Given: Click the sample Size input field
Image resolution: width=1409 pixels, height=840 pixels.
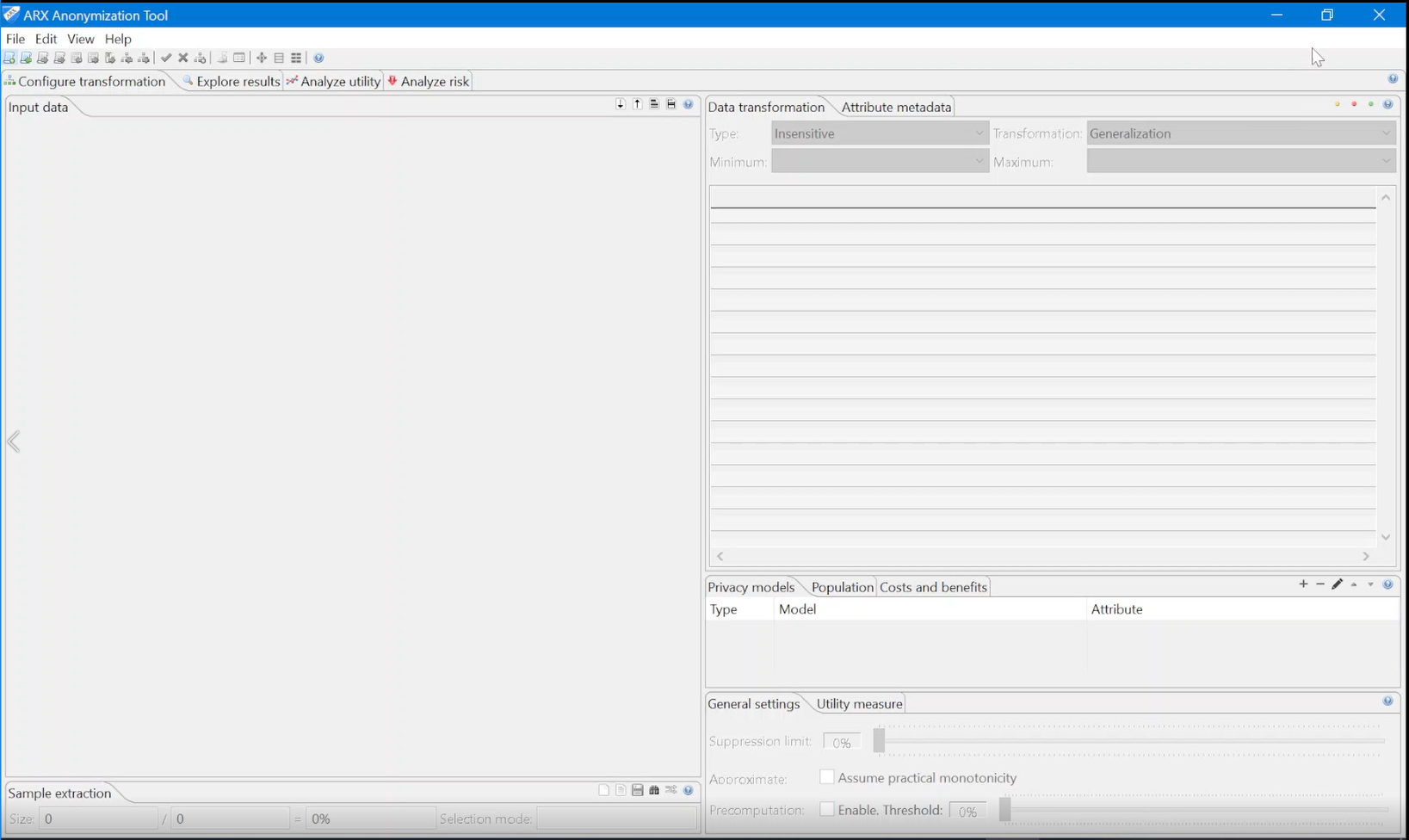Looking at the screenshot, I should click(98, 818).
